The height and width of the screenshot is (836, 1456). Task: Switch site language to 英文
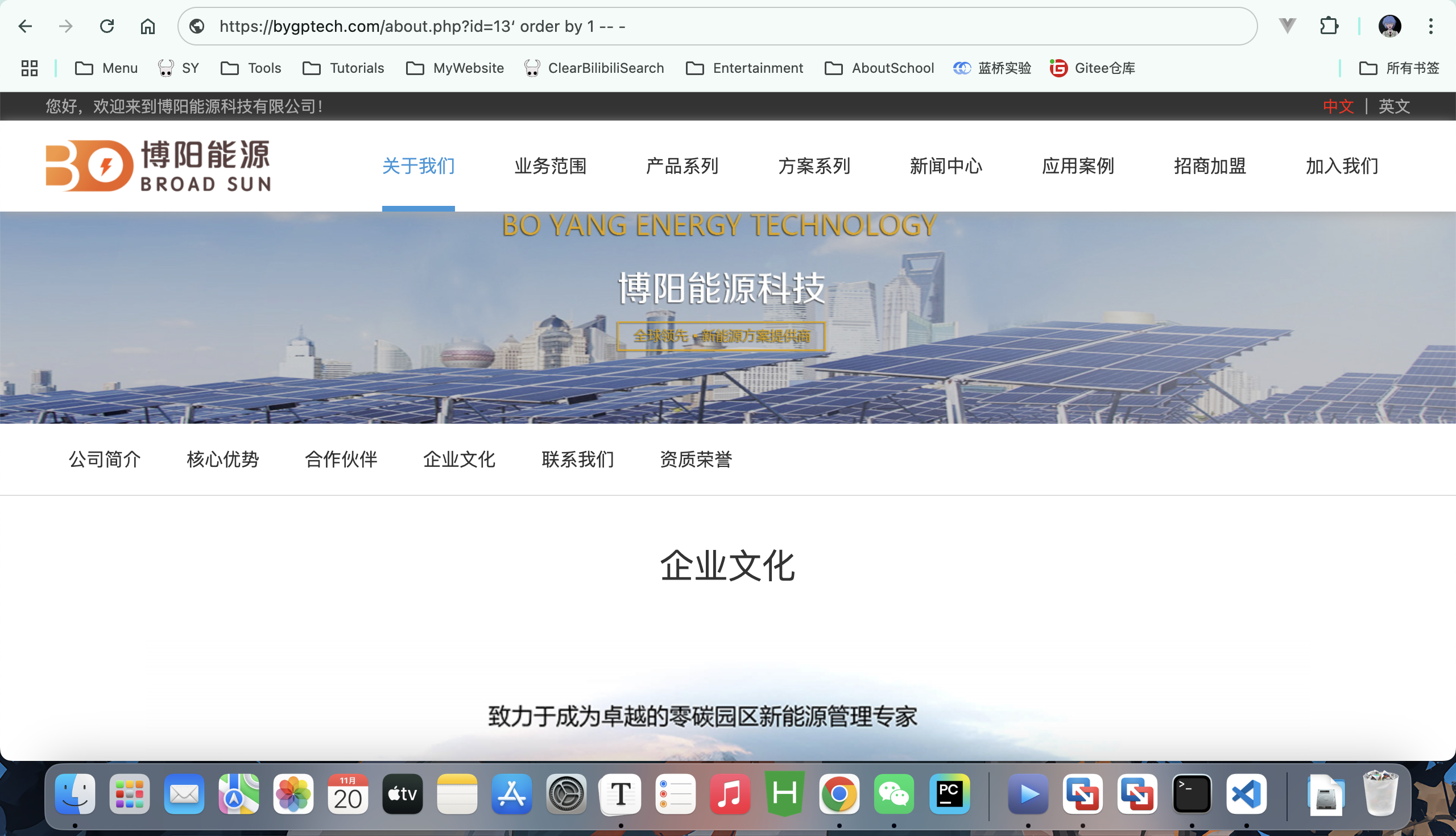pyautogui.click(x=1394, y=106)
